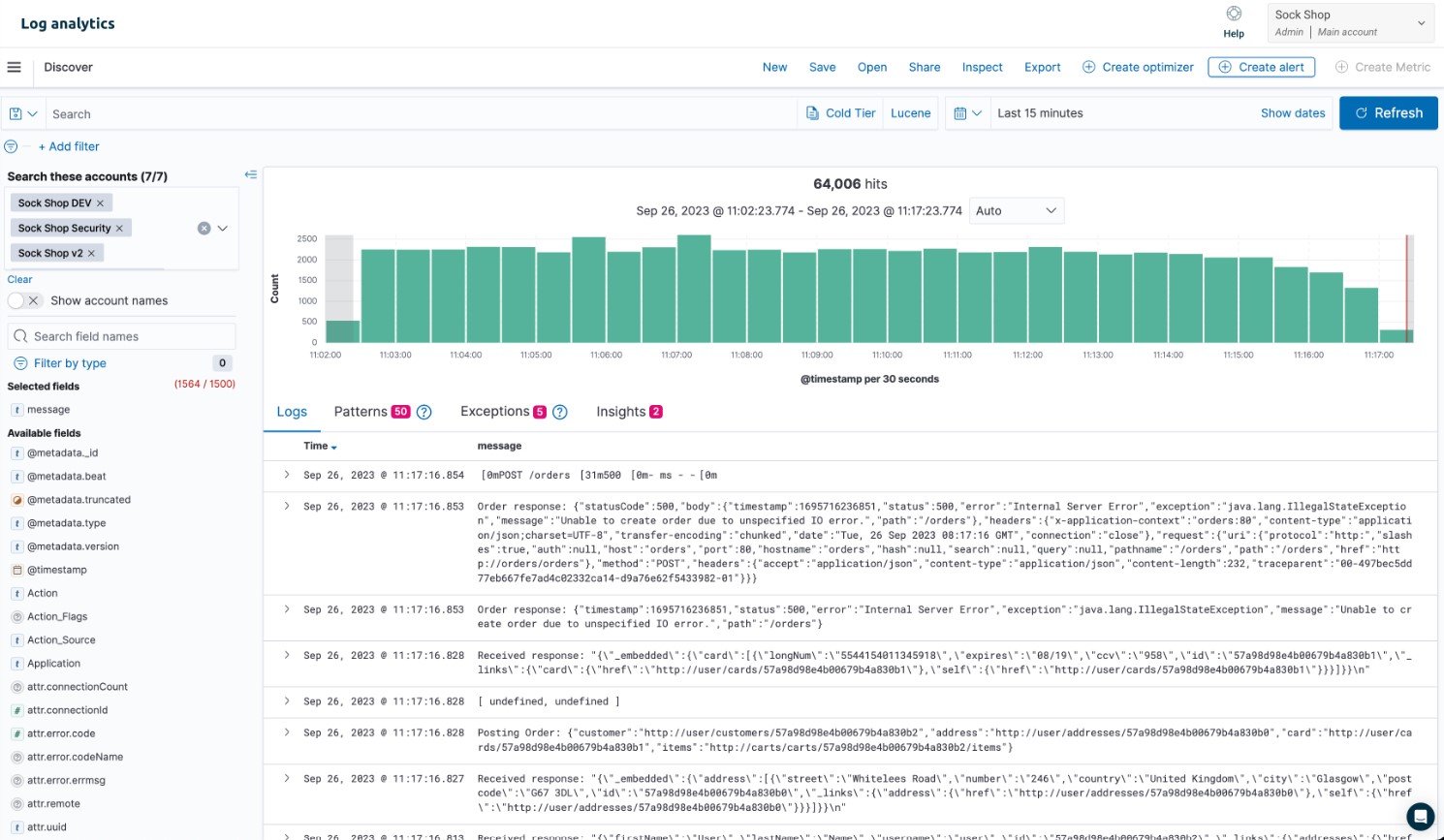Click the Show dates link
Screen dimensions: 1444x840
coord(1293,112)
